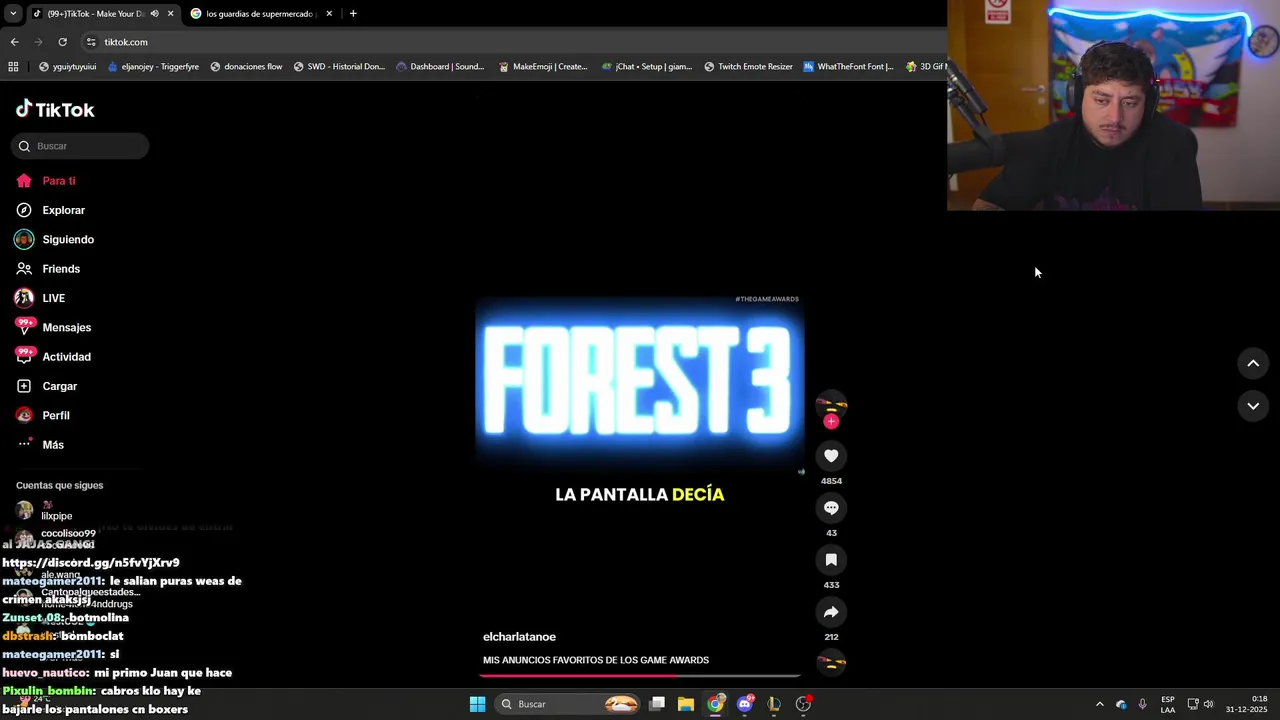Open the bookmarks apps grid icon

click(13, 67)
